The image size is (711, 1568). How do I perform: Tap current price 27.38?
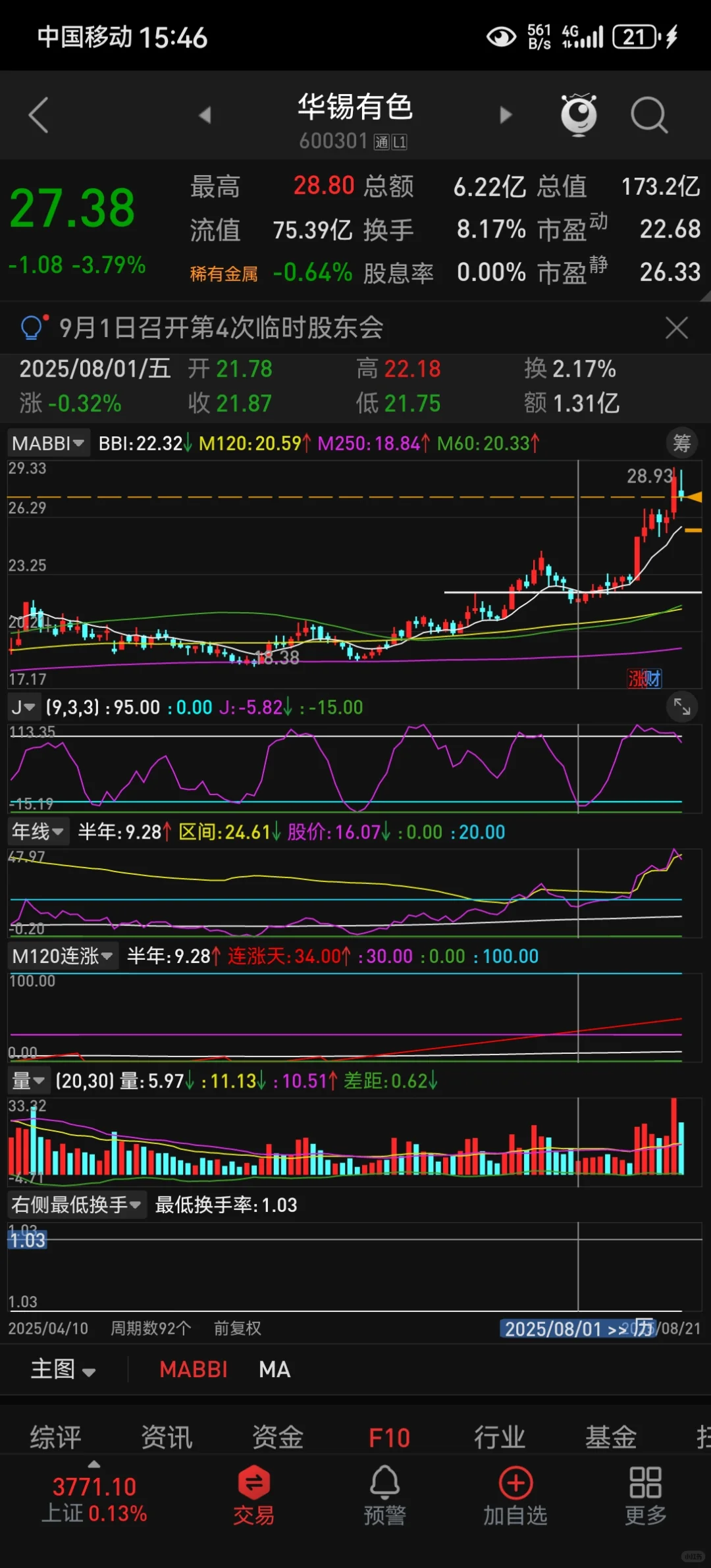click(x=72, y=208)
